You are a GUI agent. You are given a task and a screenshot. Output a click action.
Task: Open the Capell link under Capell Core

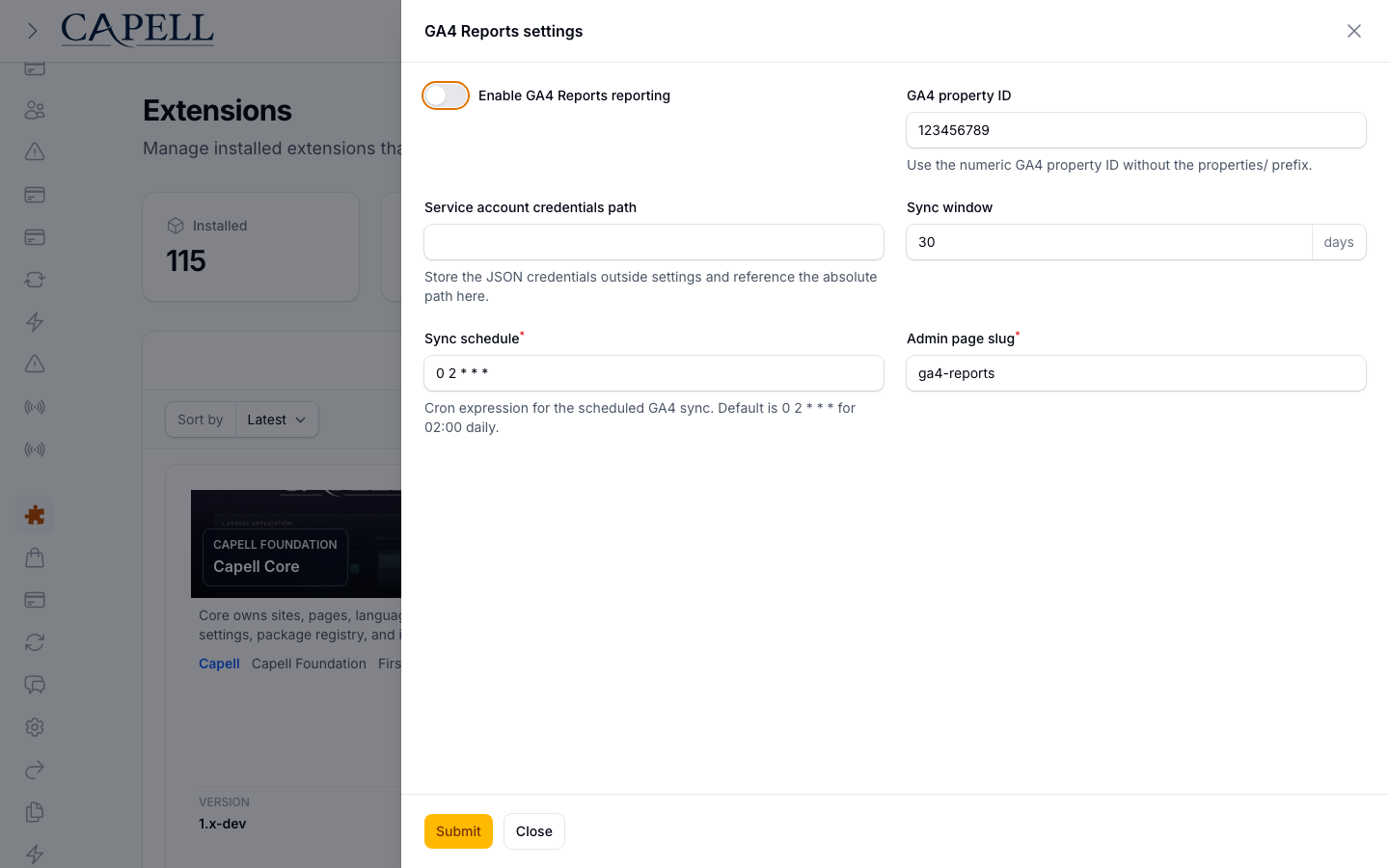(219, 664)
